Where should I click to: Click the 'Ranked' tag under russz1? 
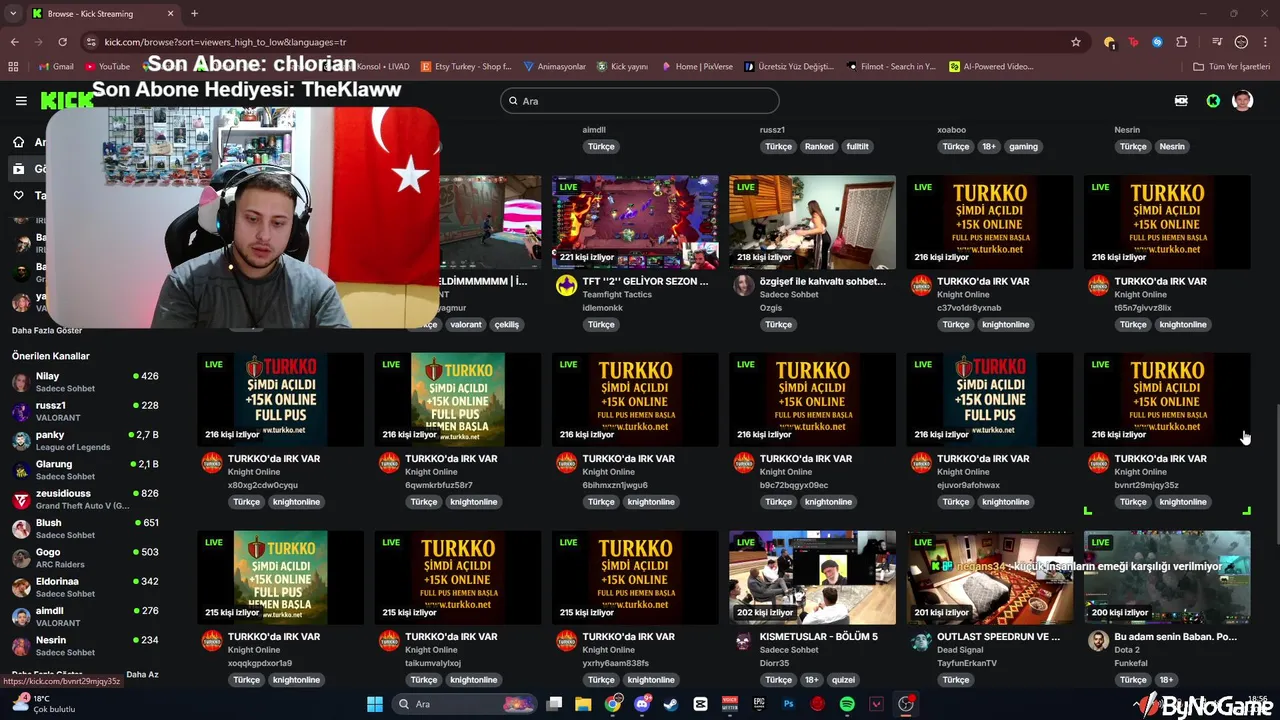click(x=819, y=146)
